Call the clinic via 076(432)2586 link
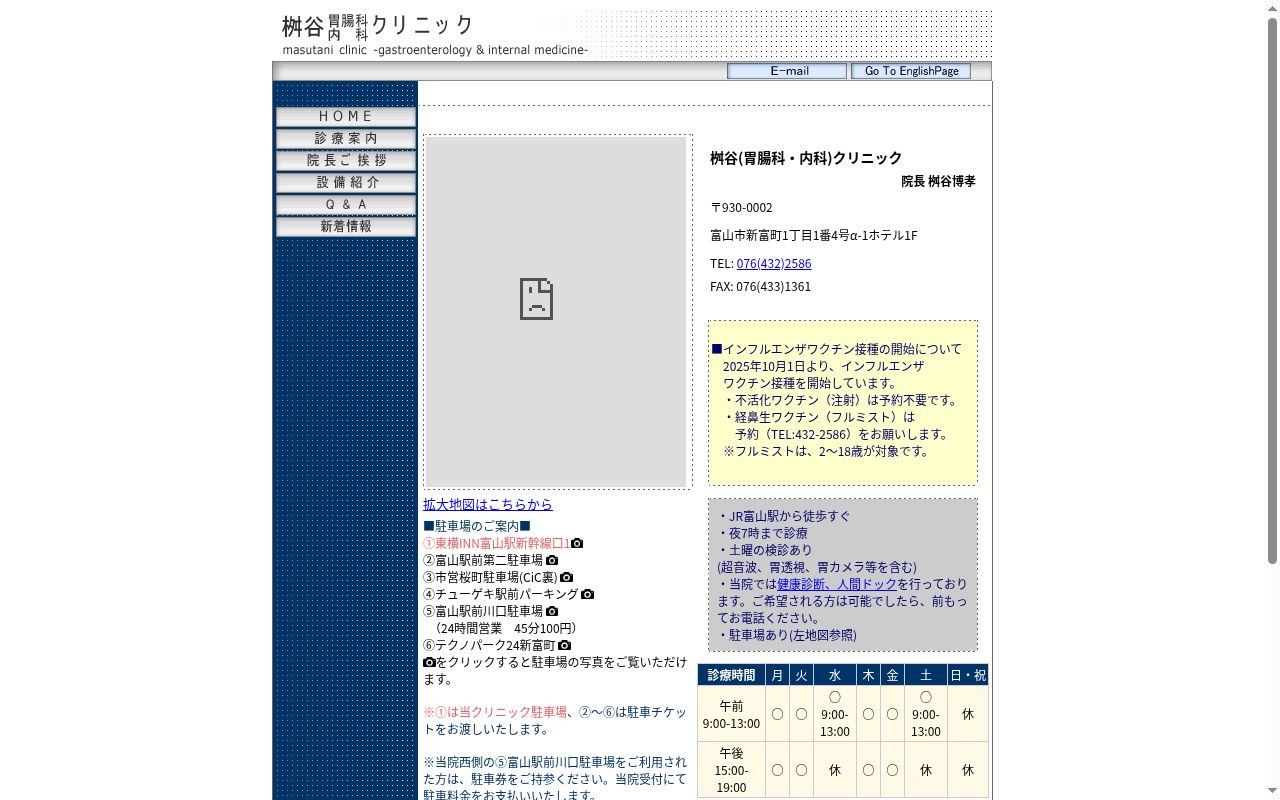 point(774,263)
